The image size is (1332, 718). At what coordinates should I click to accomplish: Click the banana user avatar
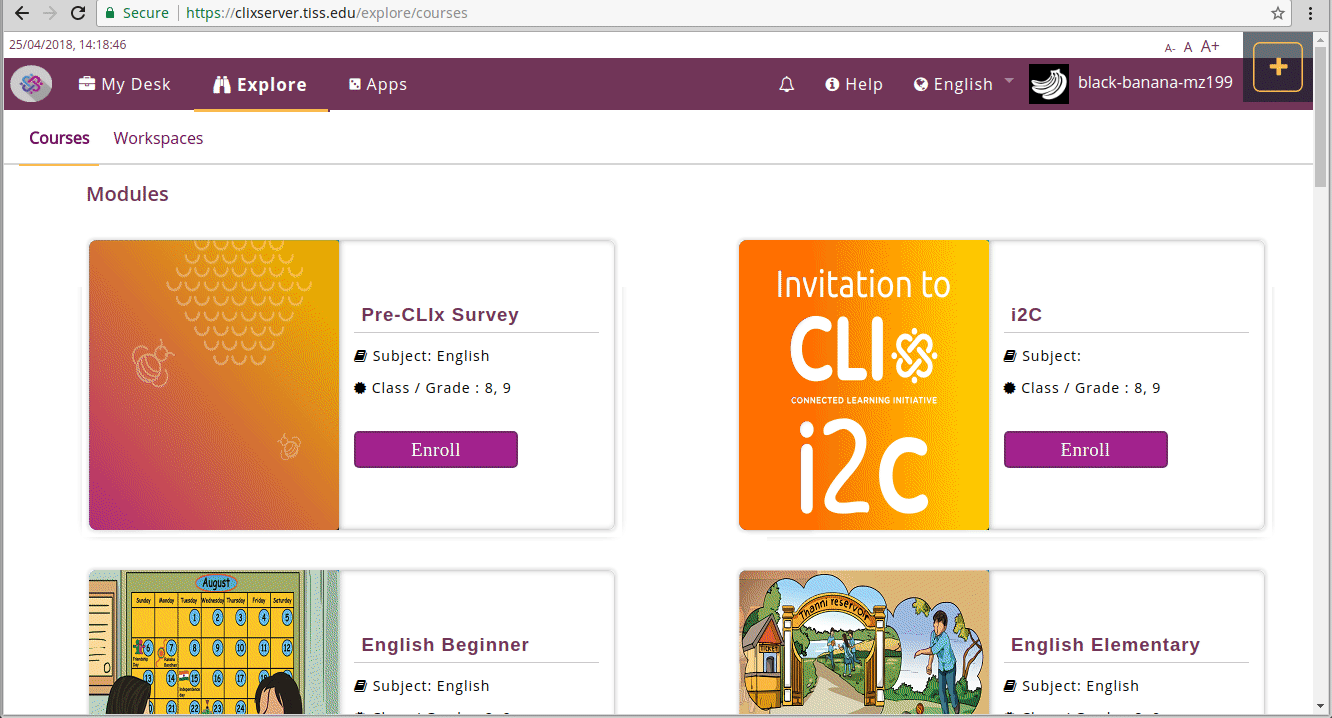1048,84
